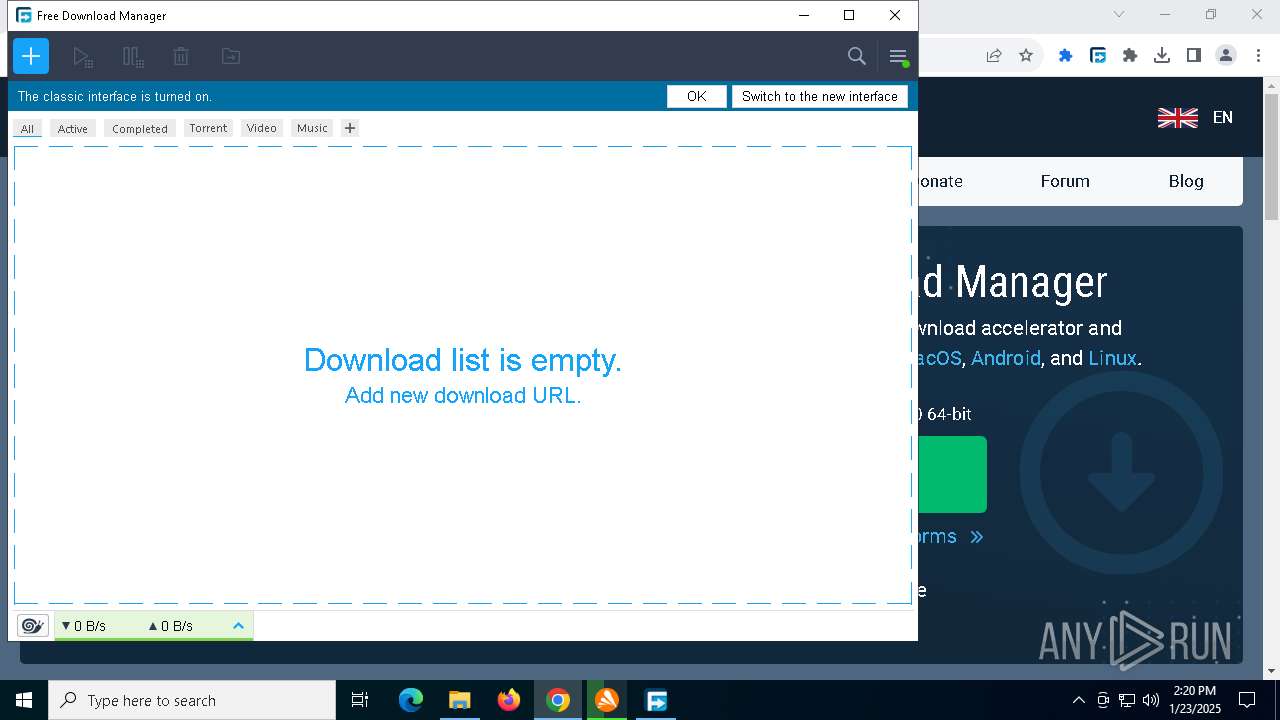
Task: Open Chrome tab search chevron
Action: coord(1119,14)
